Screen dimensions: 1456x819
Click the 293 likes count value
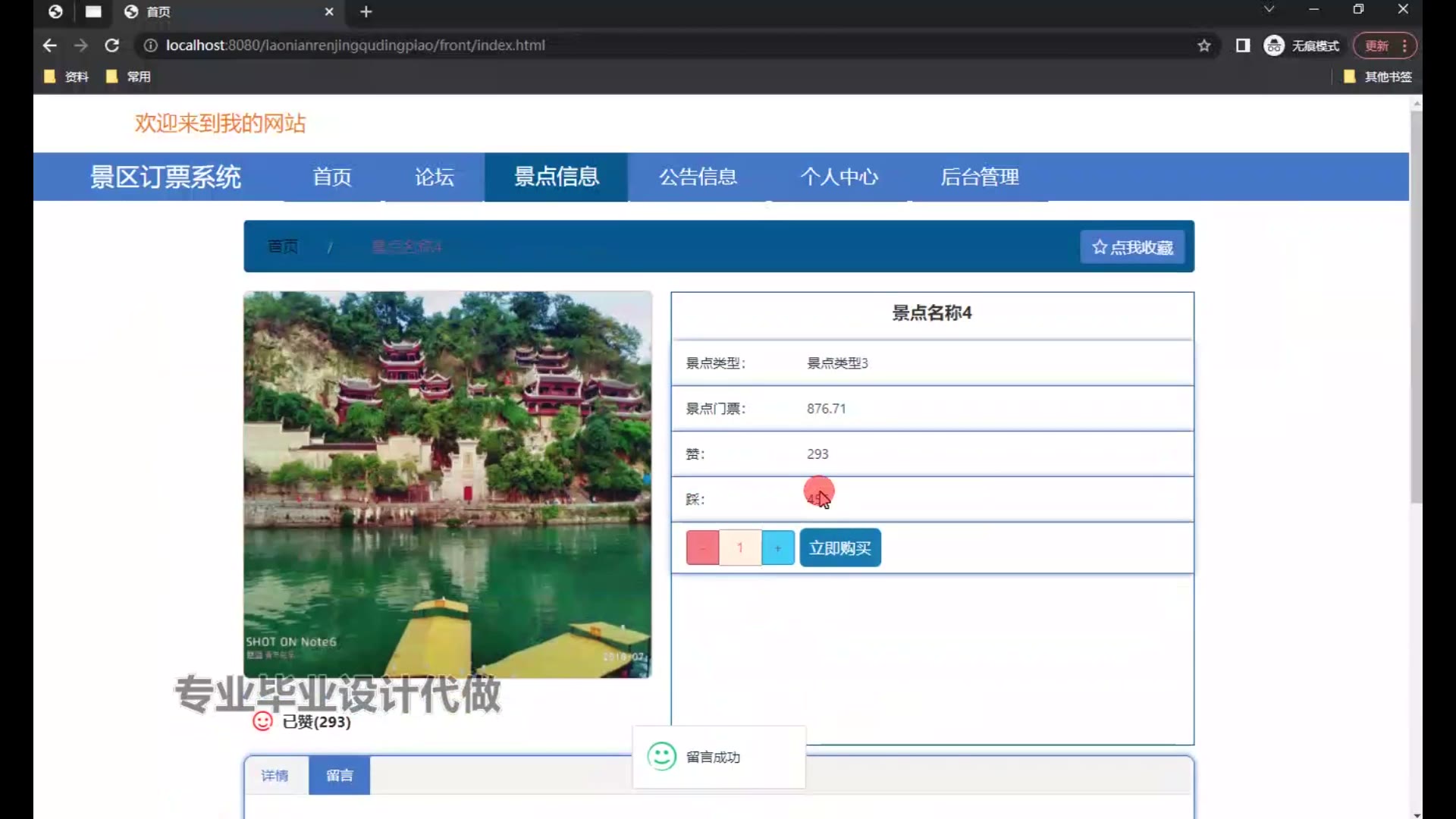(817, 454)
